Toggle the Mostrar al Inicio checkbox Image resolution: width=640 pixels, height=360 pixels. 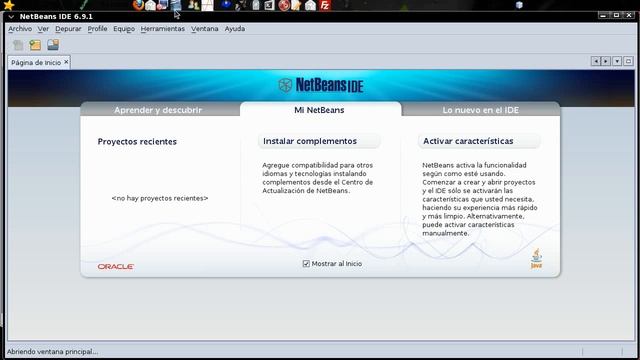coord(306,264)
